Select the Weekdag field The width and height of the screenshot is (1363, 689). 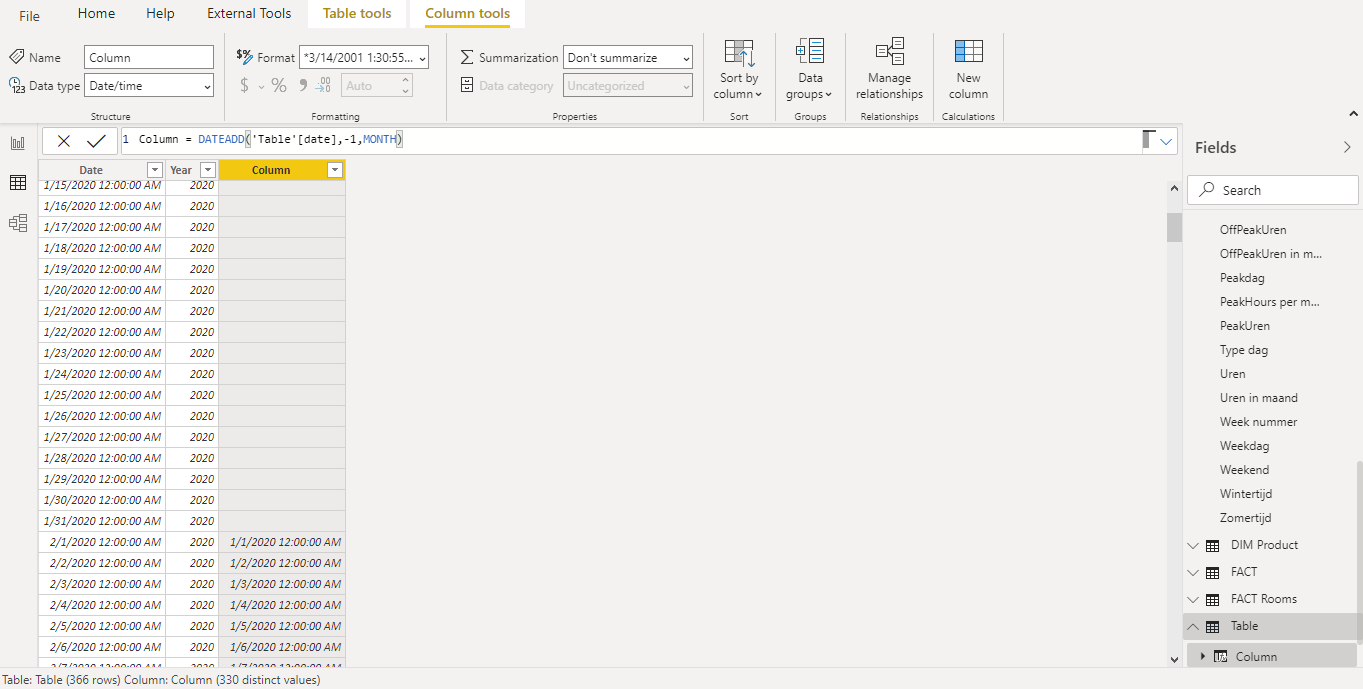coord(1244,446)
